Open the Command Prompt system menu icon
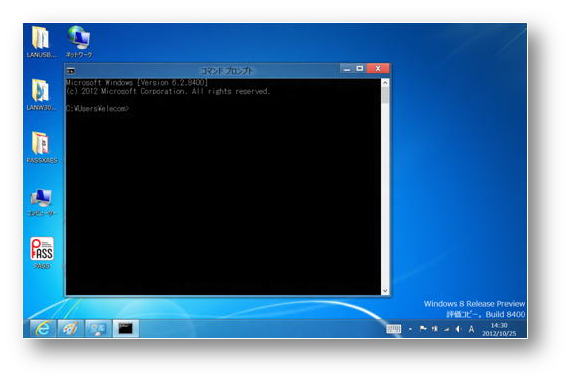 coord(71,71)
